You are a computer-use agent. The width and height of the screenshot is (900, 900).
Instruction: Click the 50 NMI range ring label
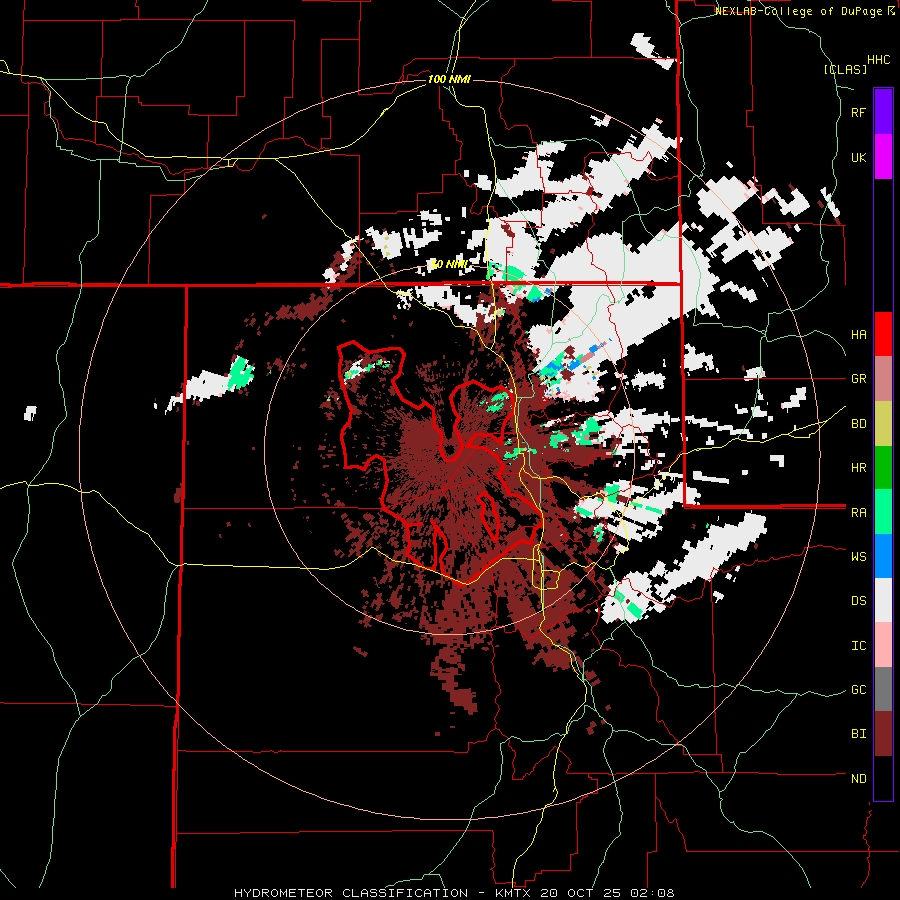449,264
